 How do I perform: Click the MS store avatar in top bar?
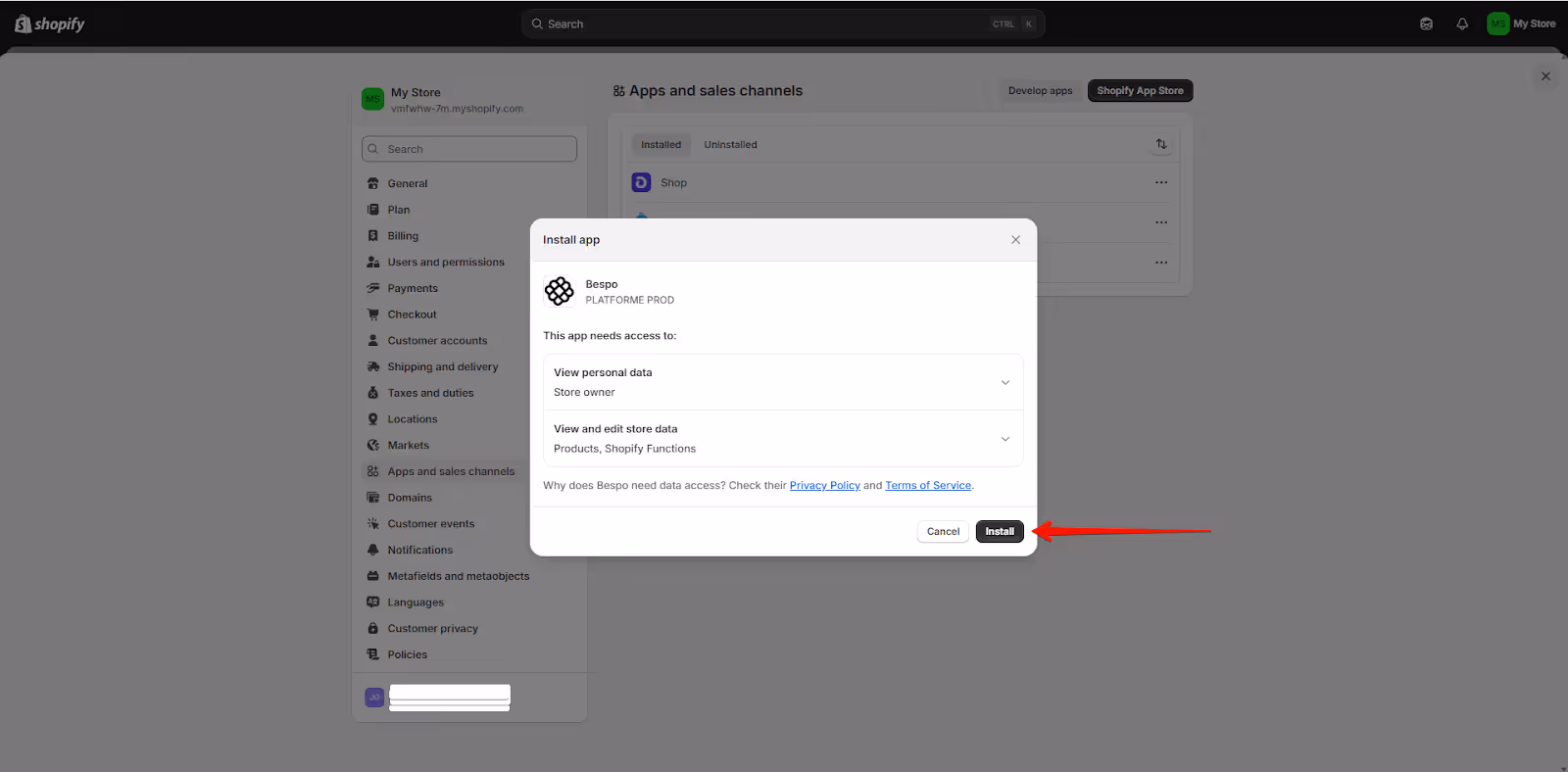[x=1497, y=24]
